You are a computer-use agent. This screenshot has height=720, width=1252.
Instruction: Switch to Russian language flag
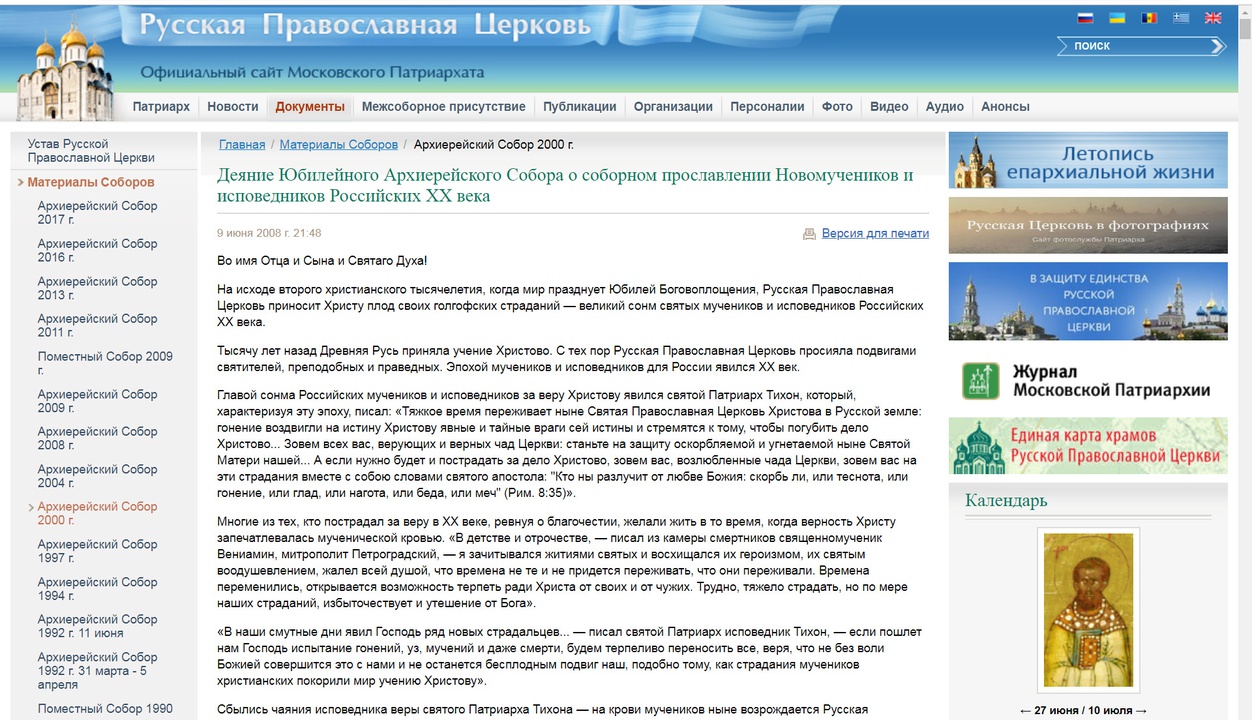[x=1085, y=18]
